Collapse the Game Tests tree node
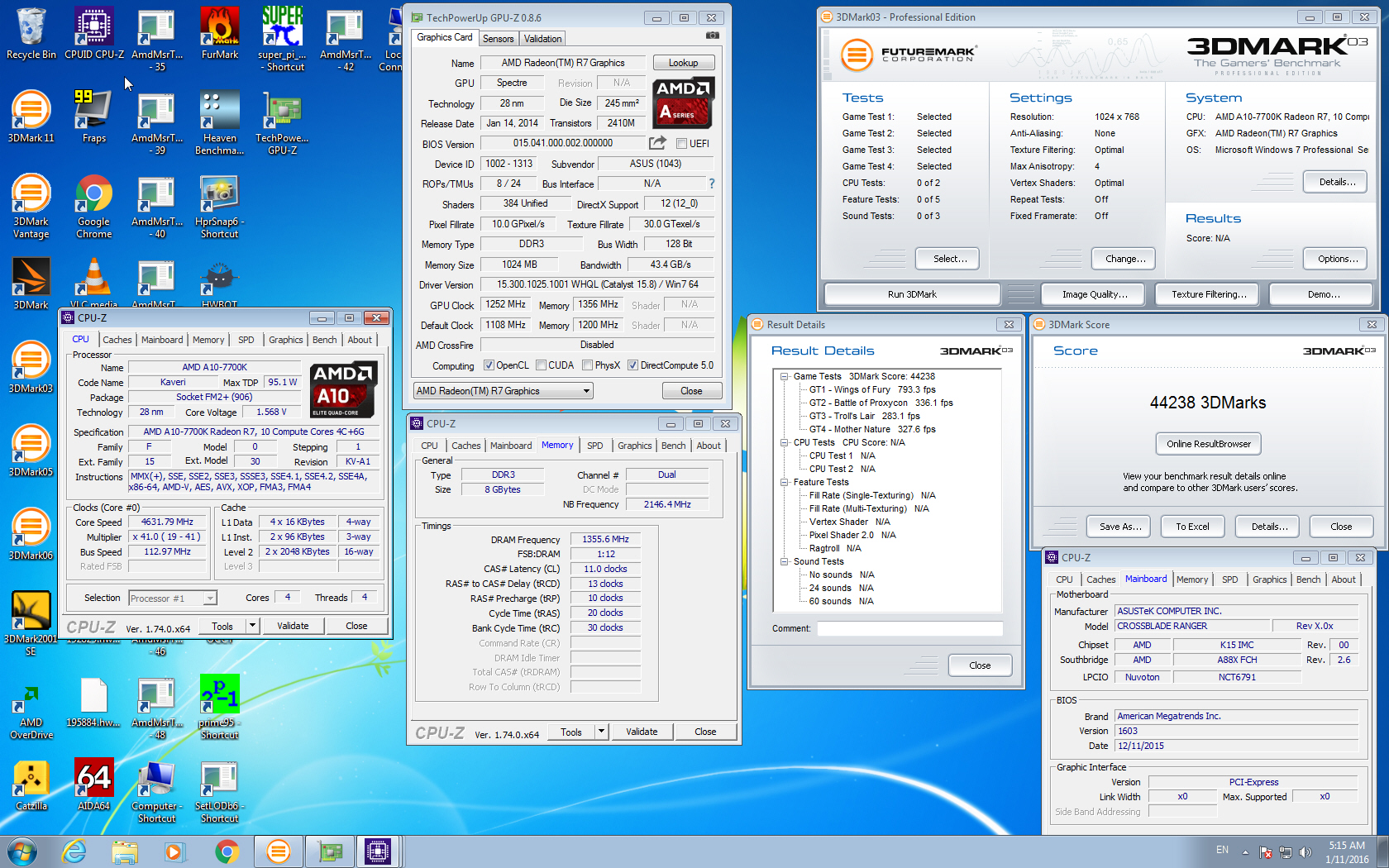The width and height of the screenshot is (1389, 868). tap(784, 376)
